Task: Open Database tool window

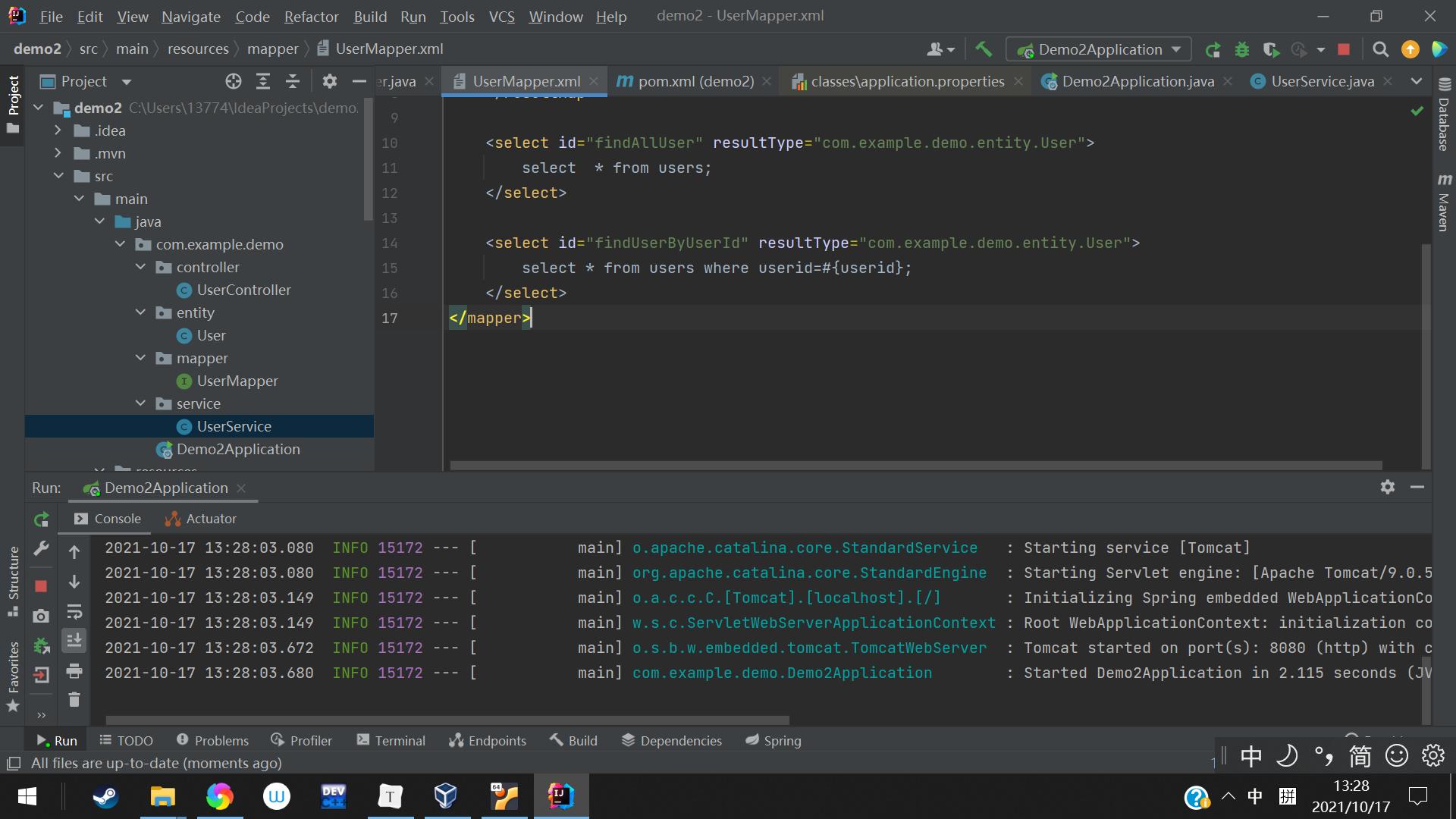Action: pos(1444,115)
